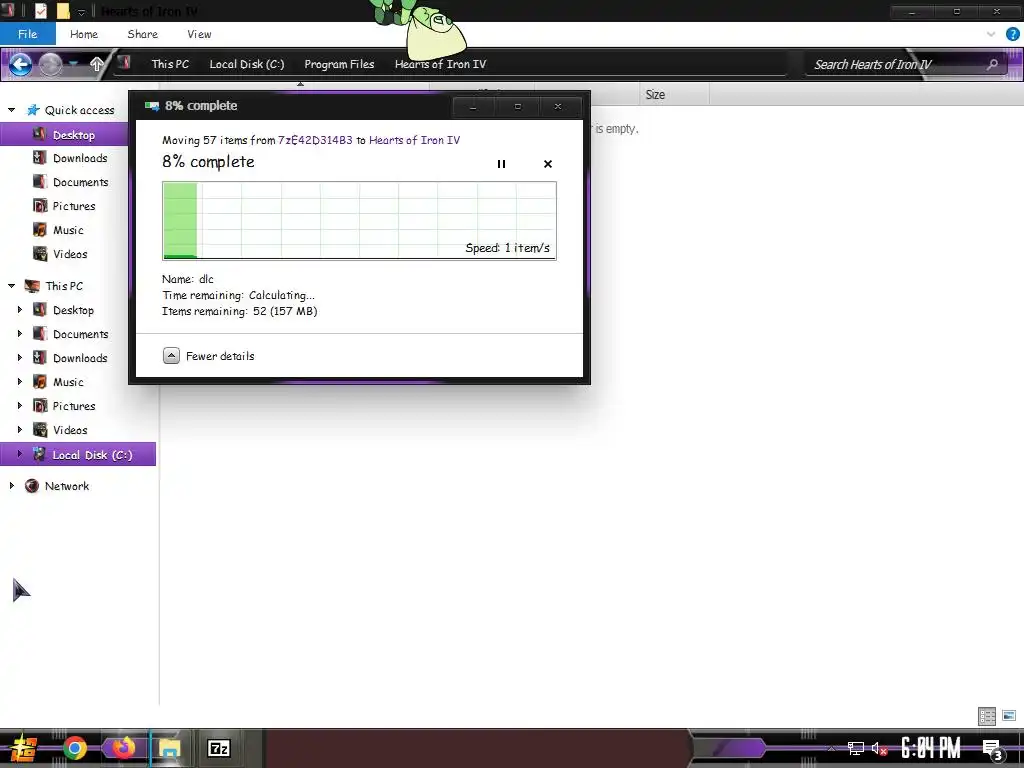Switch to large icons view layout
This screenshot has height=768, width=1024.
pos(1009,716)
